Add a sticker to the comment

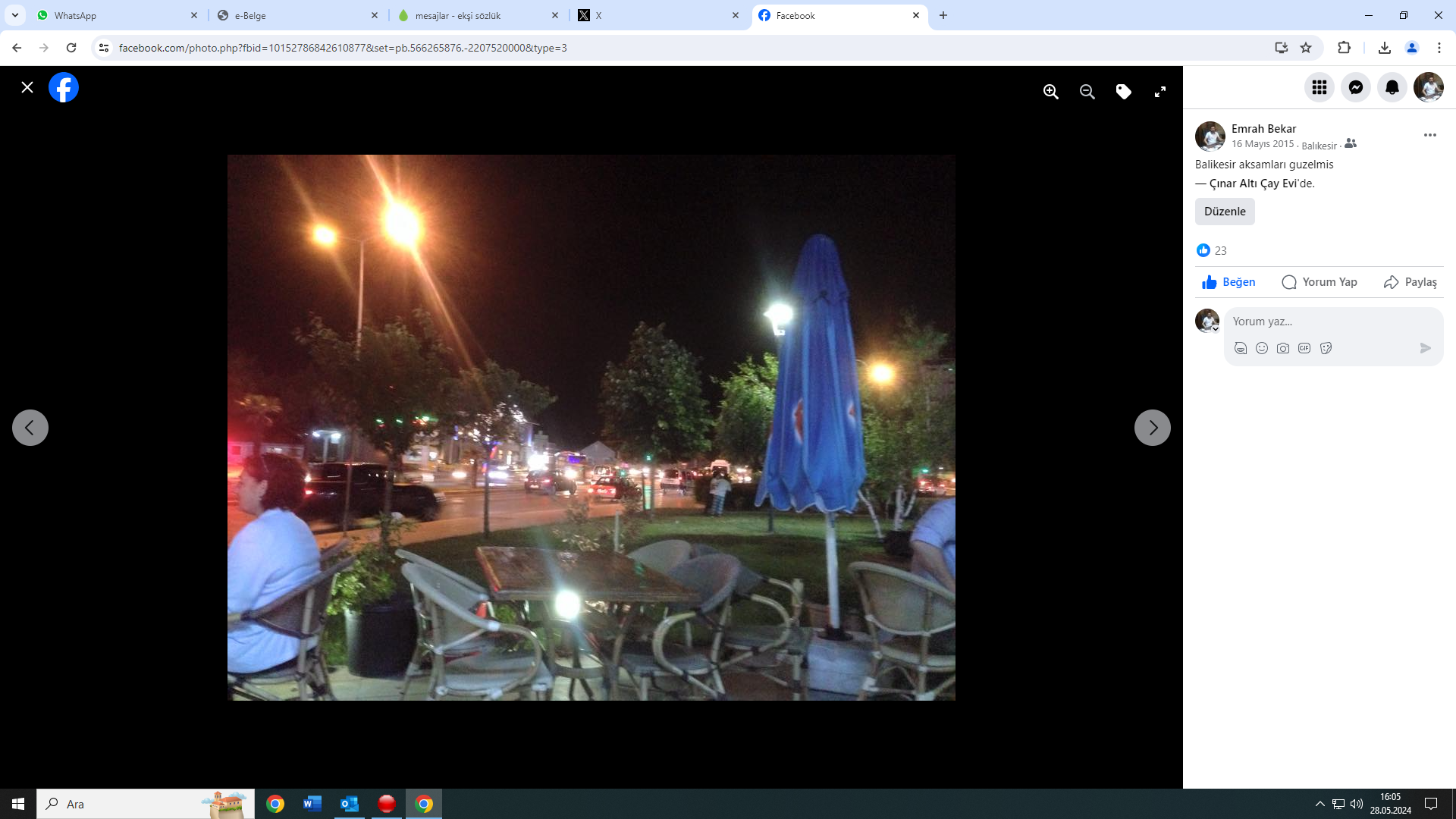1326,348
